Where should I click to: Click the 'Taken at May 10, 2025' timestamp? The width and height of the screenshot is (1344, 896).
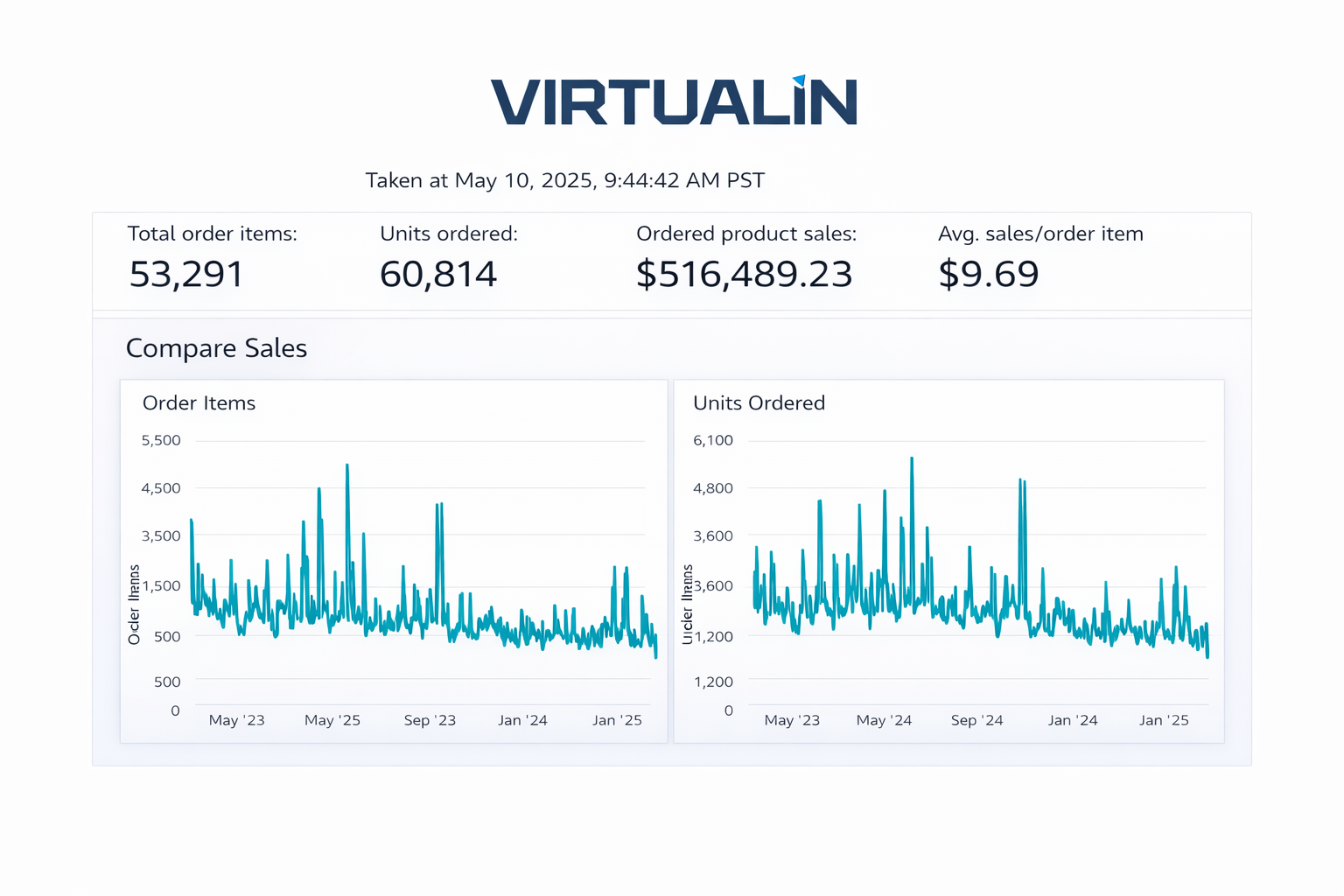pos(564,180)
